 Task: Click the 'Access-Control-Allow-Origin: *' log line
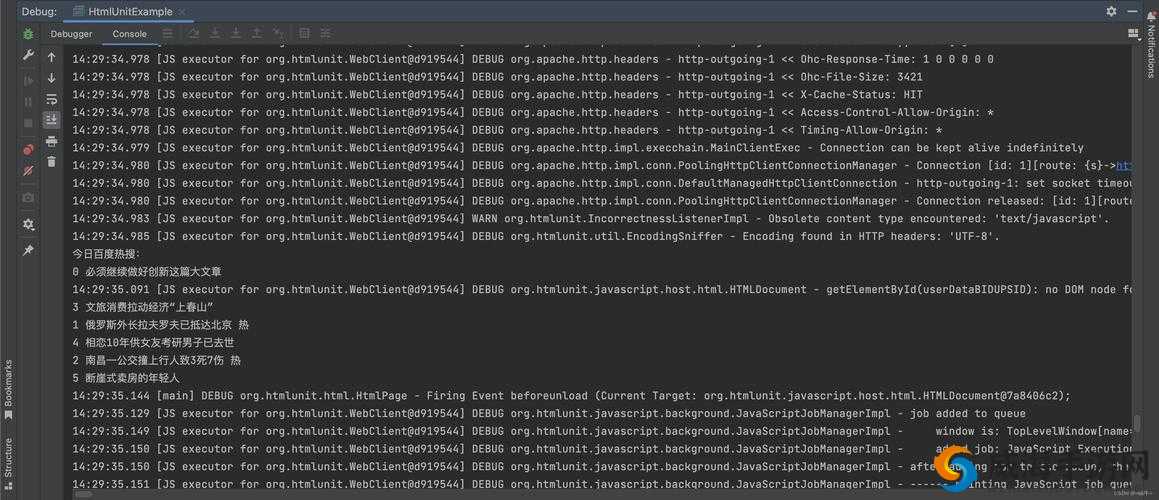click(x=532, y=112)
